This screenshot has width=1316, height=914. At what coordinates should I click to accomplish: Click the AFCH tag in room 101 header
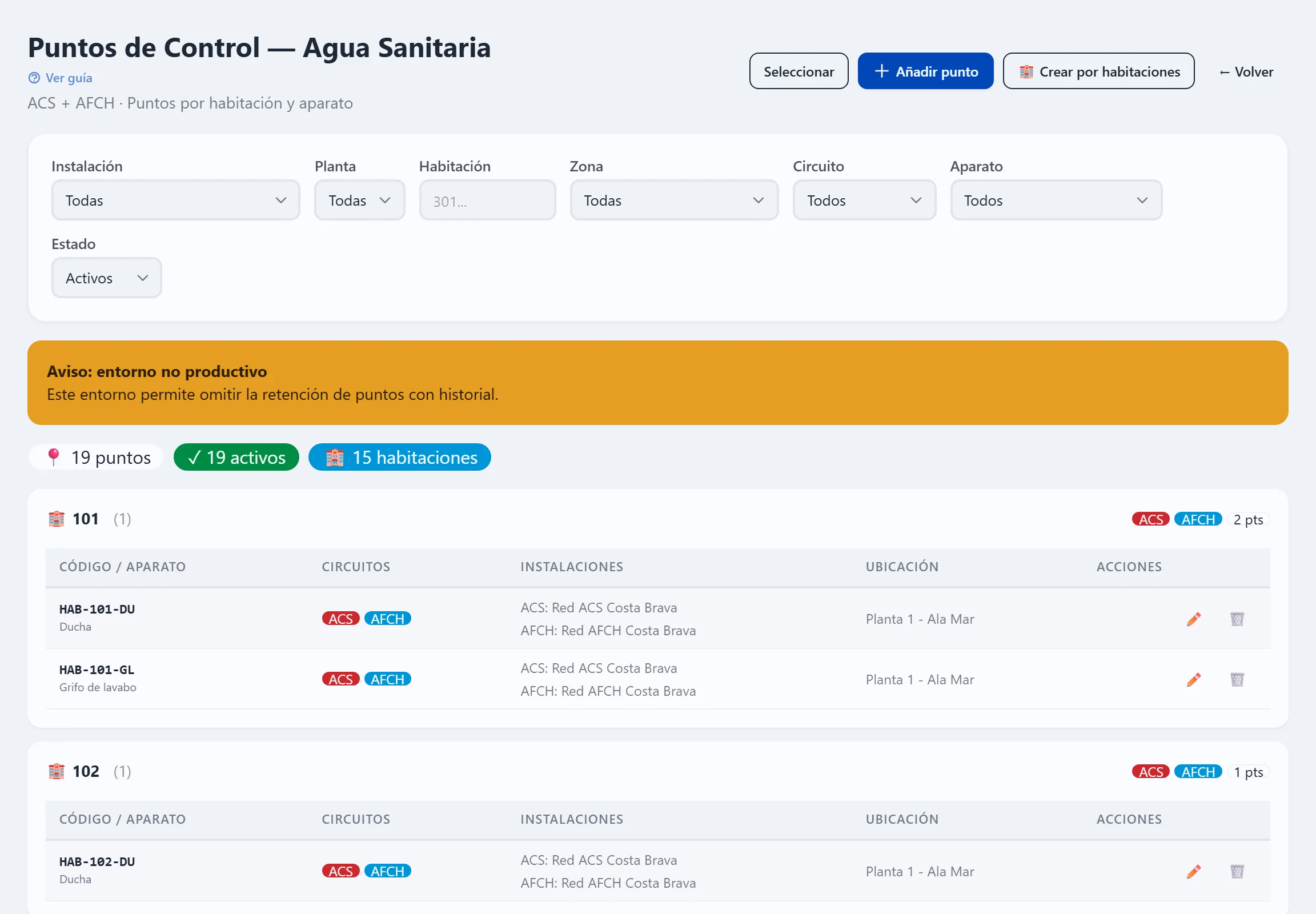pyautogui.click(x=1198, y=519)
